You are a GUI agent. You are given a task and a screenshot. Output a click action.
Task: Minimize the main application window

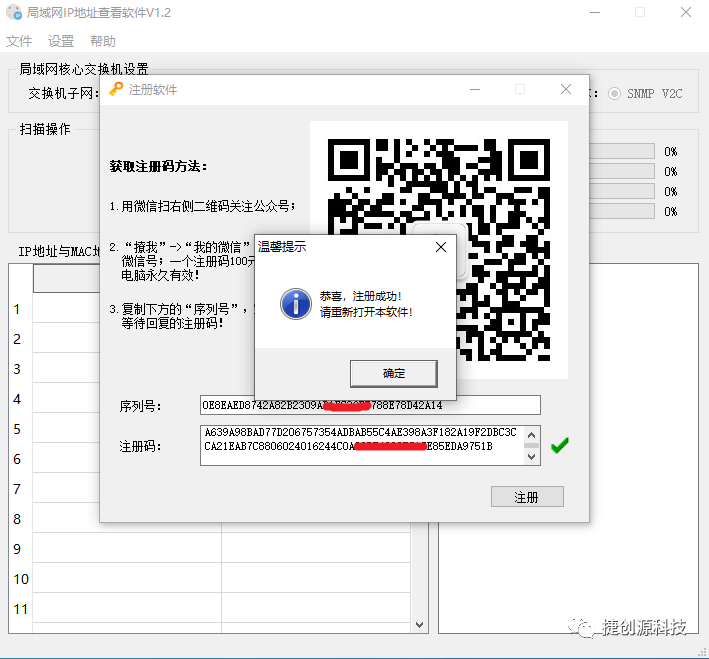click(x=595, y=12)
